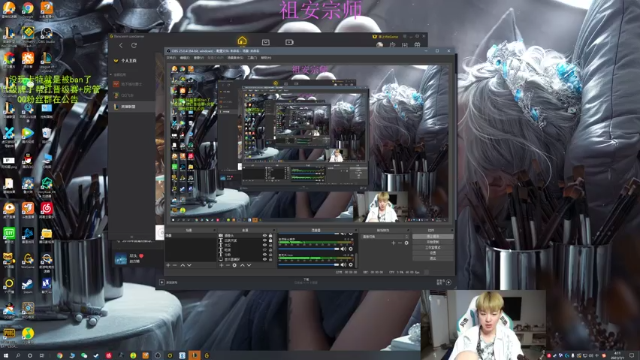Viewport: 640px width, 360px height.
Task: Toggle visibility eye of the first source
Action: pos(264,236)
